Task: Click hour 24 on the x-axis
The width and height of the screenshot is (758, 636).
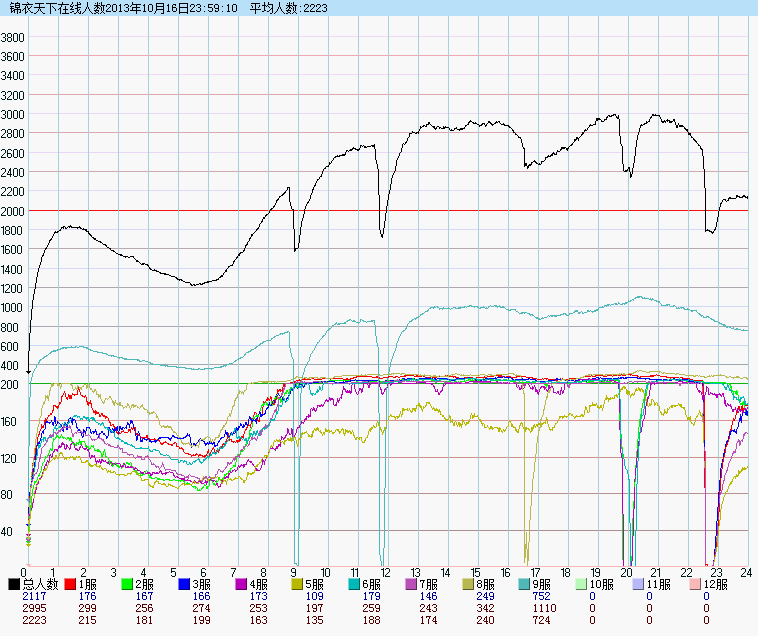Action: pos(745,573)
